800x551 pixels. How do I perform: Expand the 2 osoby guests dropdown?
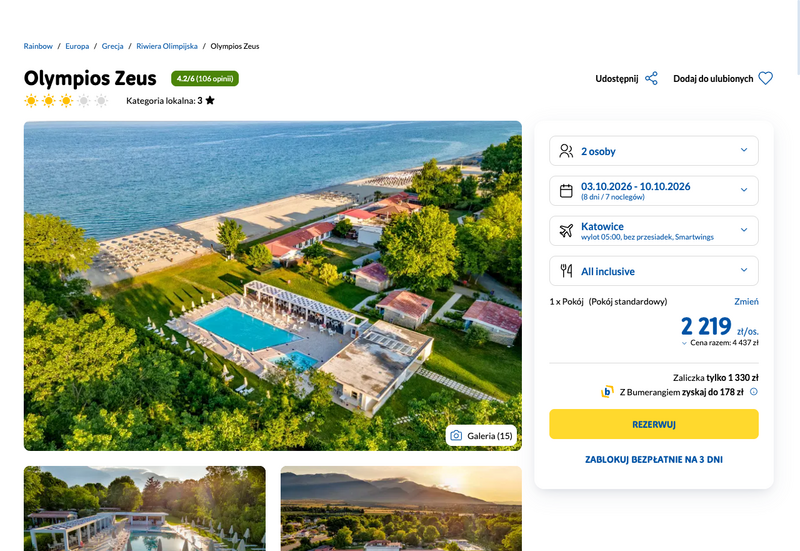654,151
